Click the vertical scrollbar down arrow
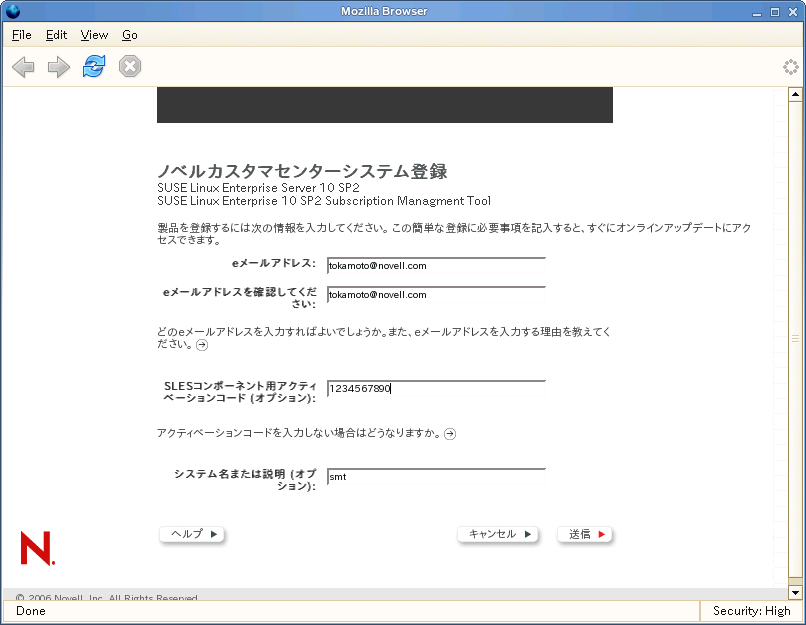This screenshot has height=625, width=806. 795,593
